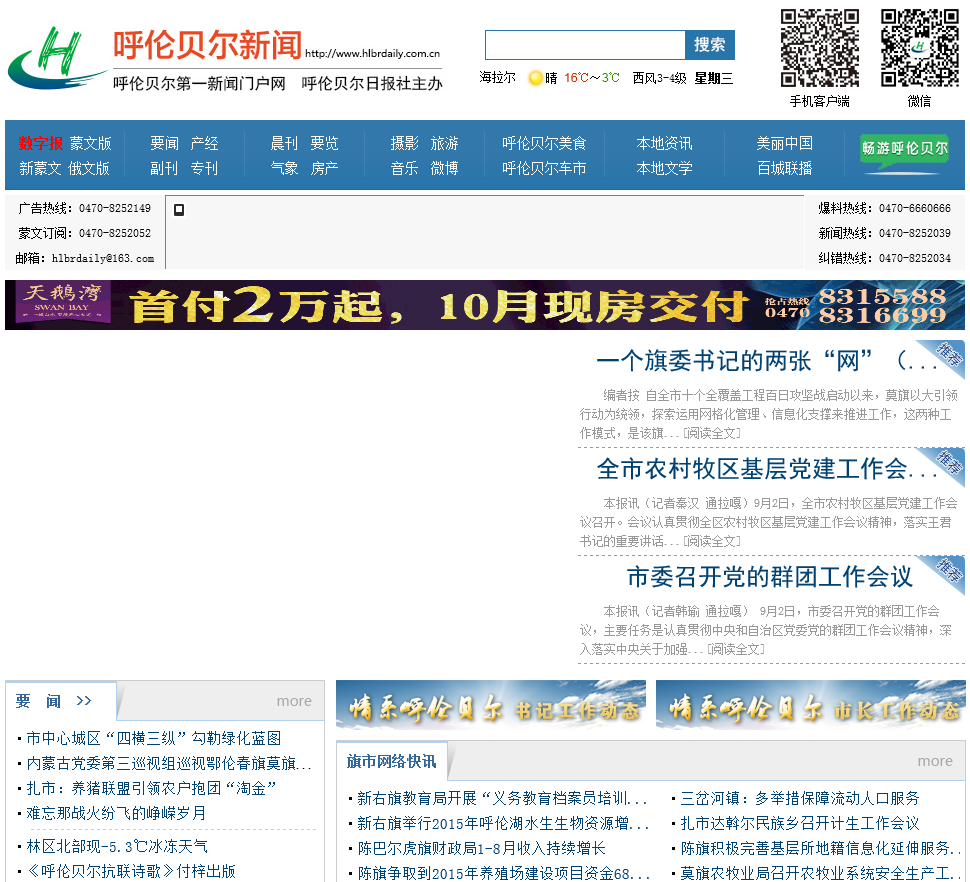Open the 副刊 navigation link
Image resolution: width=970 pixels, height=882 pixels.
[164, 168]
